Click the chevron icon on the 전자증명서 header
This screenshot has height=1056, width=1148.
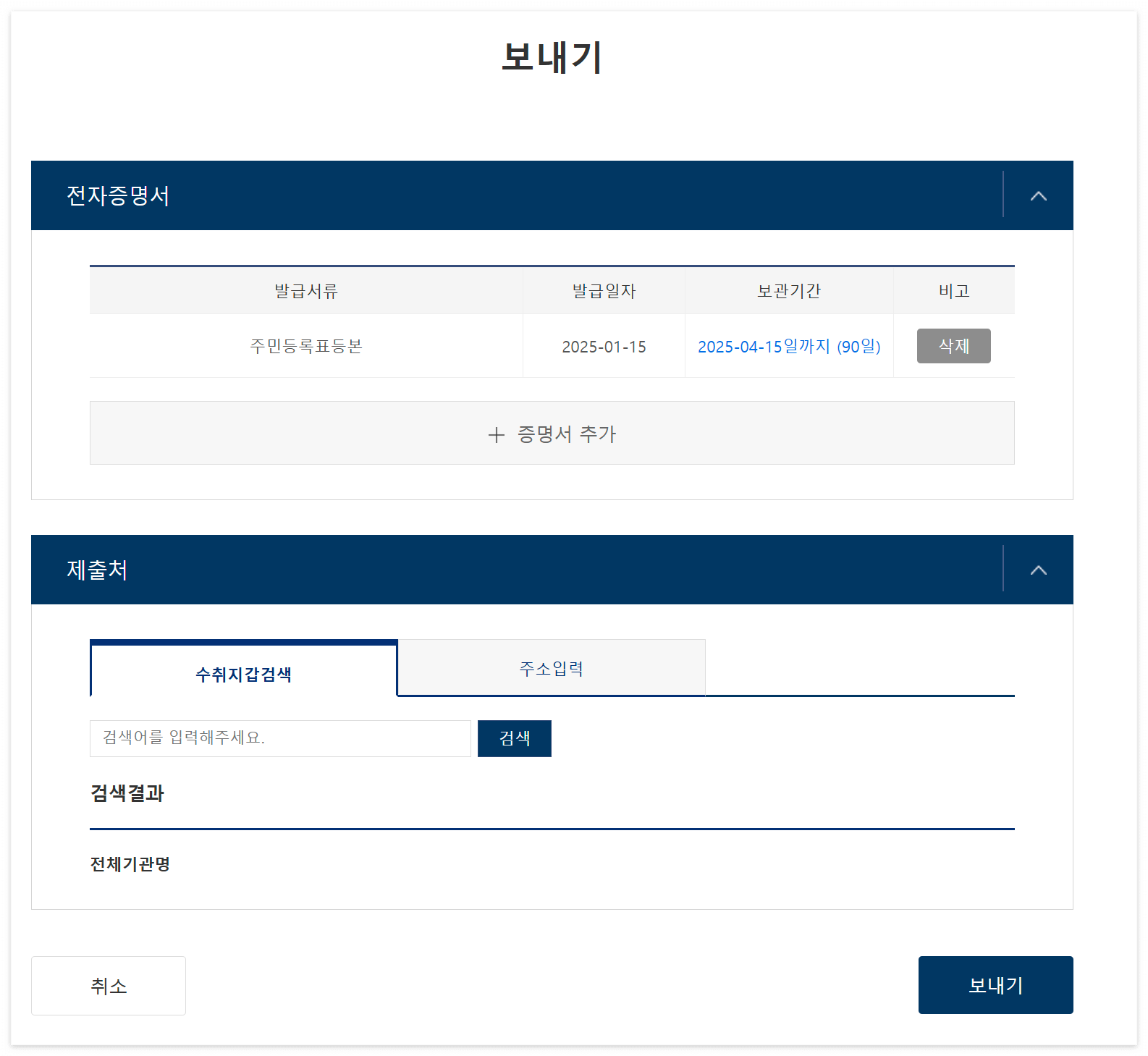[1039, 195]
